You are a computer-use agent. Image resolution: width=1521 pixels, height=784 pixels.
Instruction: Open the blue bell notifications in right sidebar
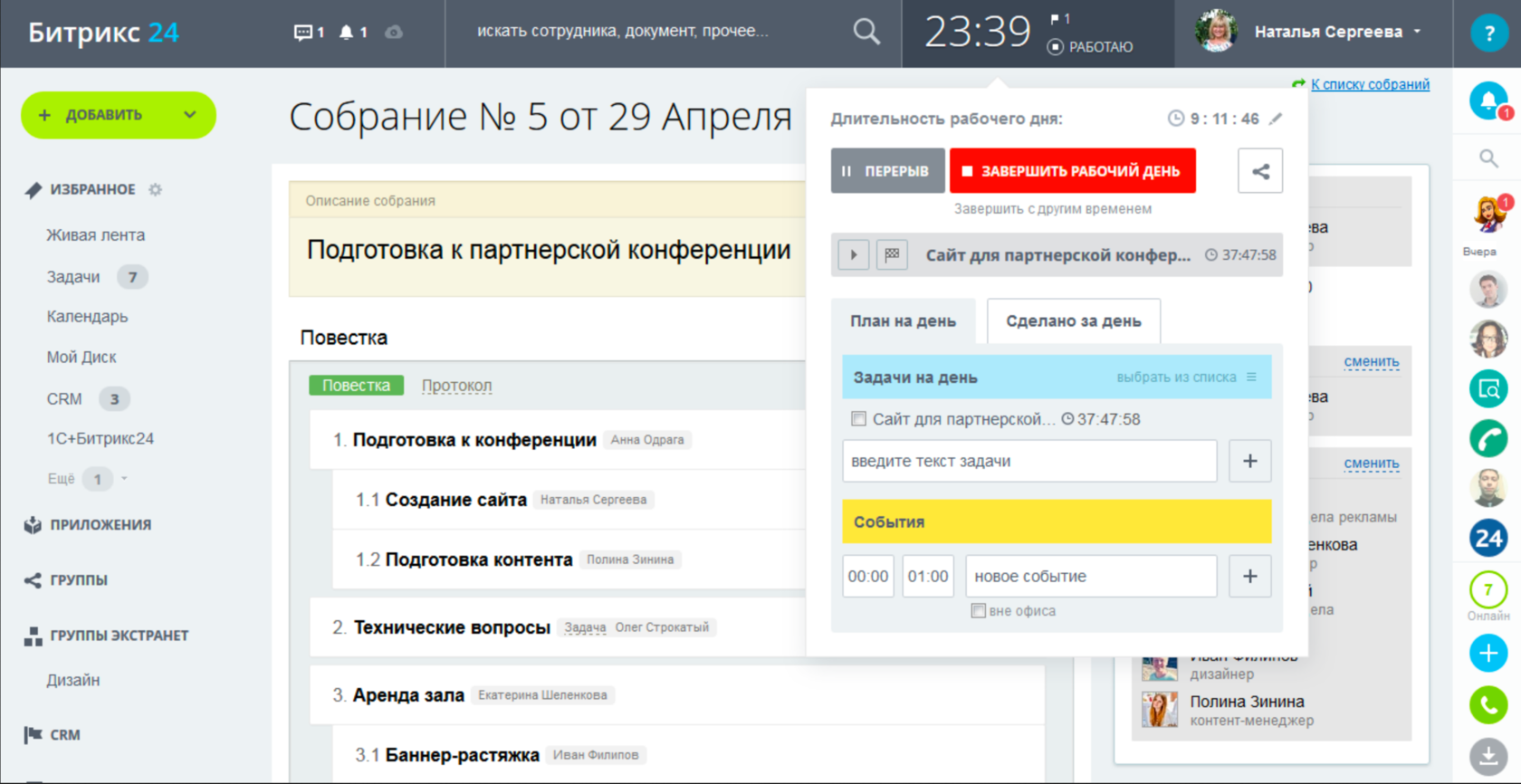(x=1488, y=100)
